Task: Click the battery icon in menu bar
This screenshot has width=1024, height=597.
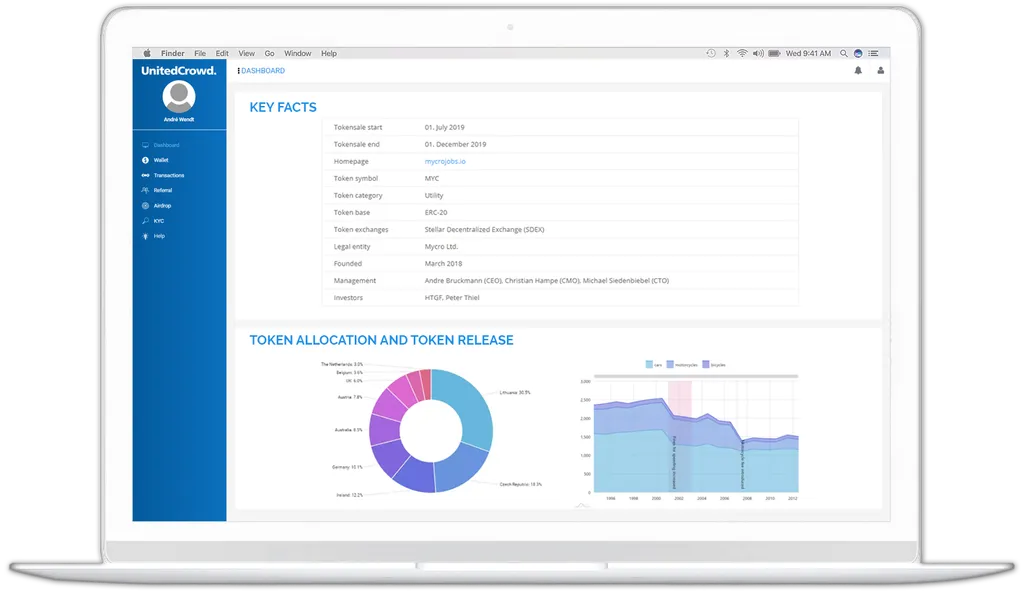Action: pos(774,54)
